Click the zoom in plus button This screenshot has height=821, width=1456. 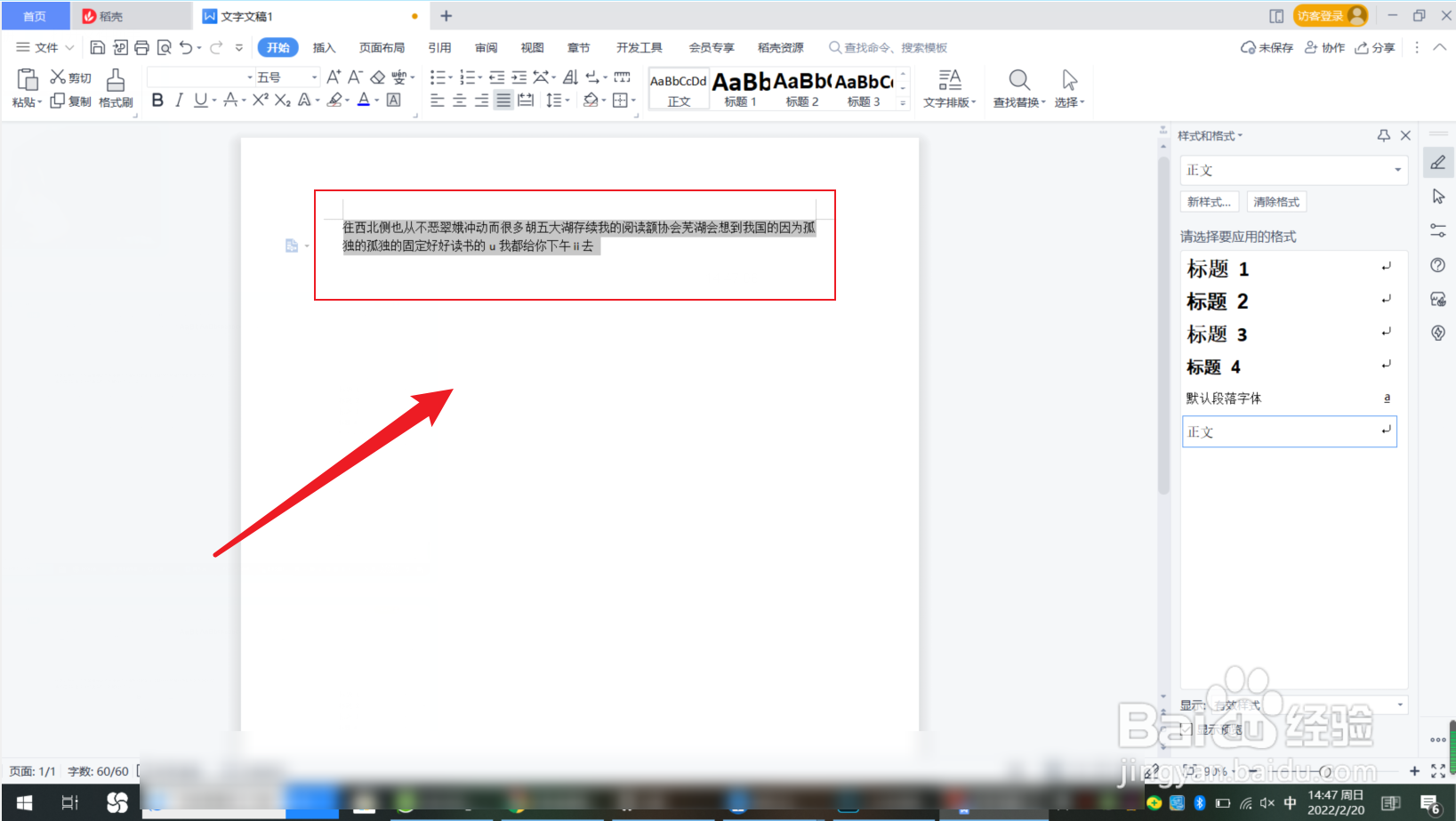tap(1414, 771)
